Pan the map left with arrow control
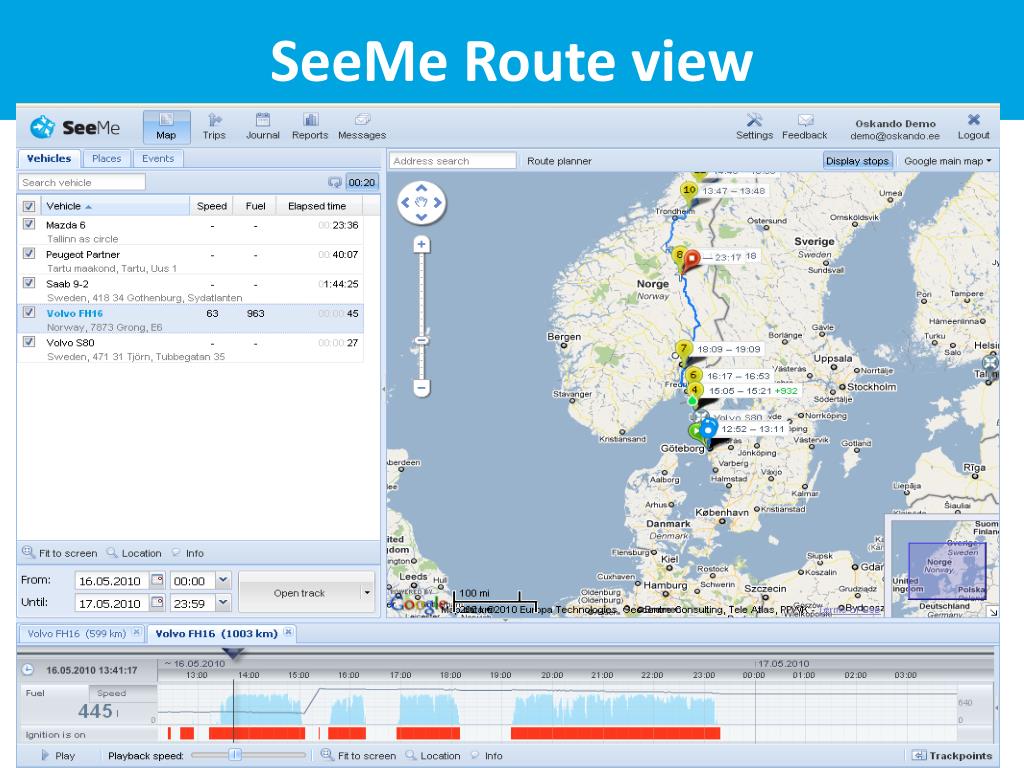The image size is (1024, 768). pyautogui.click(x=406, y=202)
